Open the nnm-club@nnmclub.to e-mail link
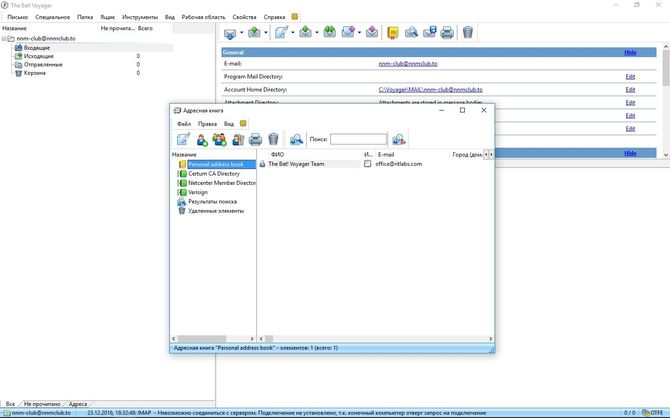The width and height of the screenshot is (670, 418). [408, 63]
